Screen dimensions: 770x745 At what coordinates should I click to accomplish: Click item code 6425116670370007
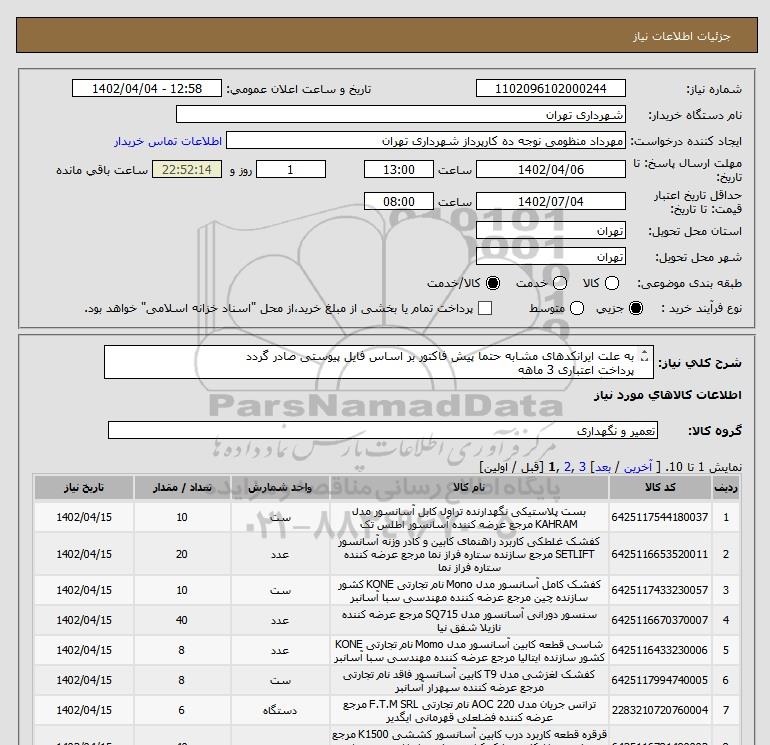point(660,620)
